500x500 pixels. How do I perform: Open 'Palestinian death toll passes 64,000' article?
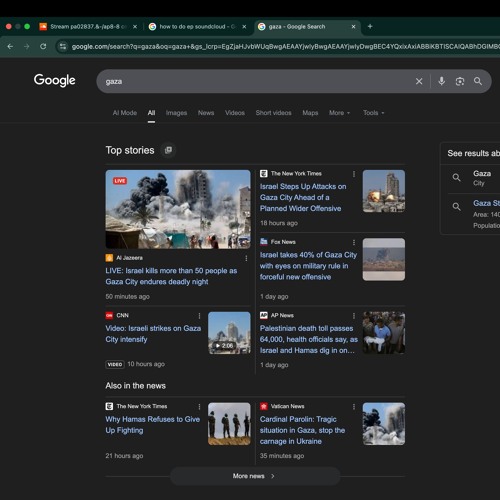(x=309, y=339)
